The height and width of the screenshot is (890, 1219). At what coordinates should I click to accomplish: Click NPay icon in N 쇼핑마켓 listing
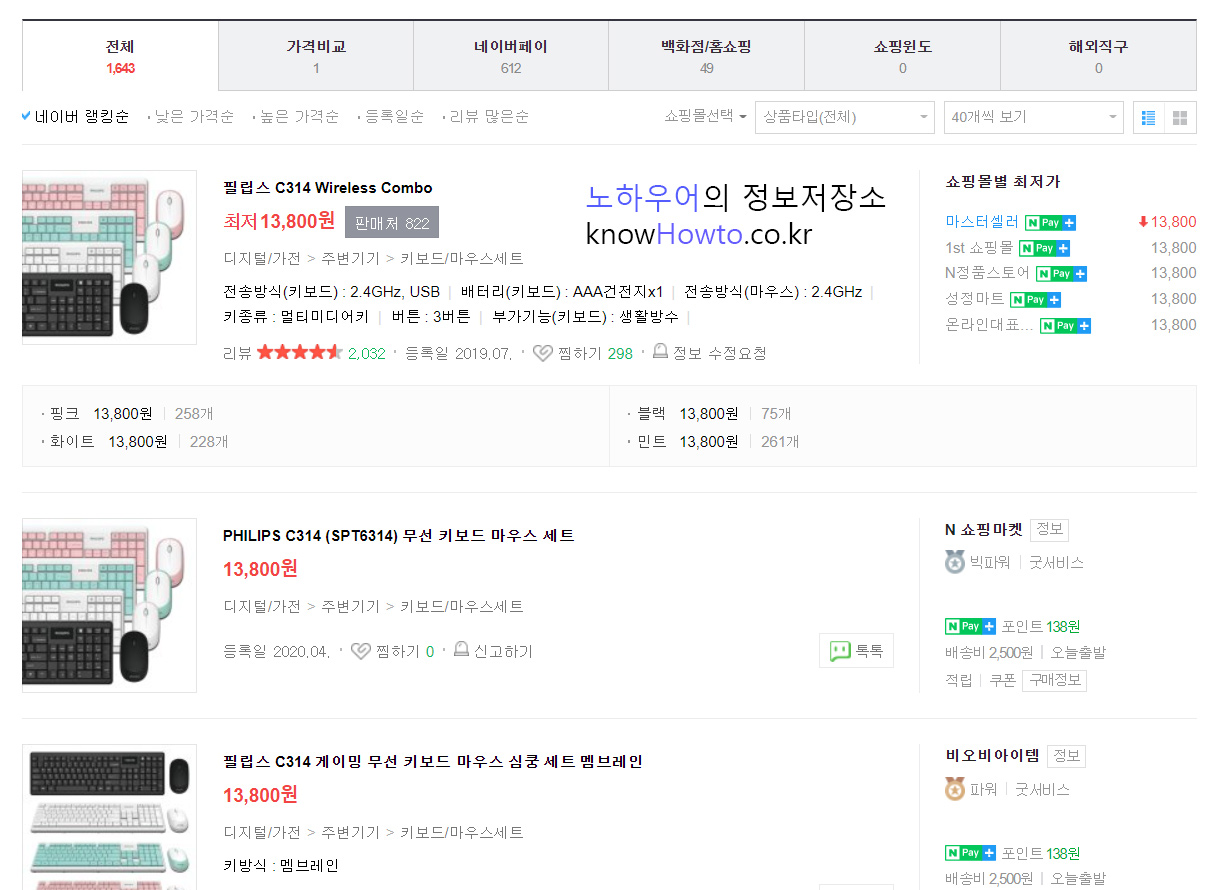pyautogui.click(x=970, y=626)
